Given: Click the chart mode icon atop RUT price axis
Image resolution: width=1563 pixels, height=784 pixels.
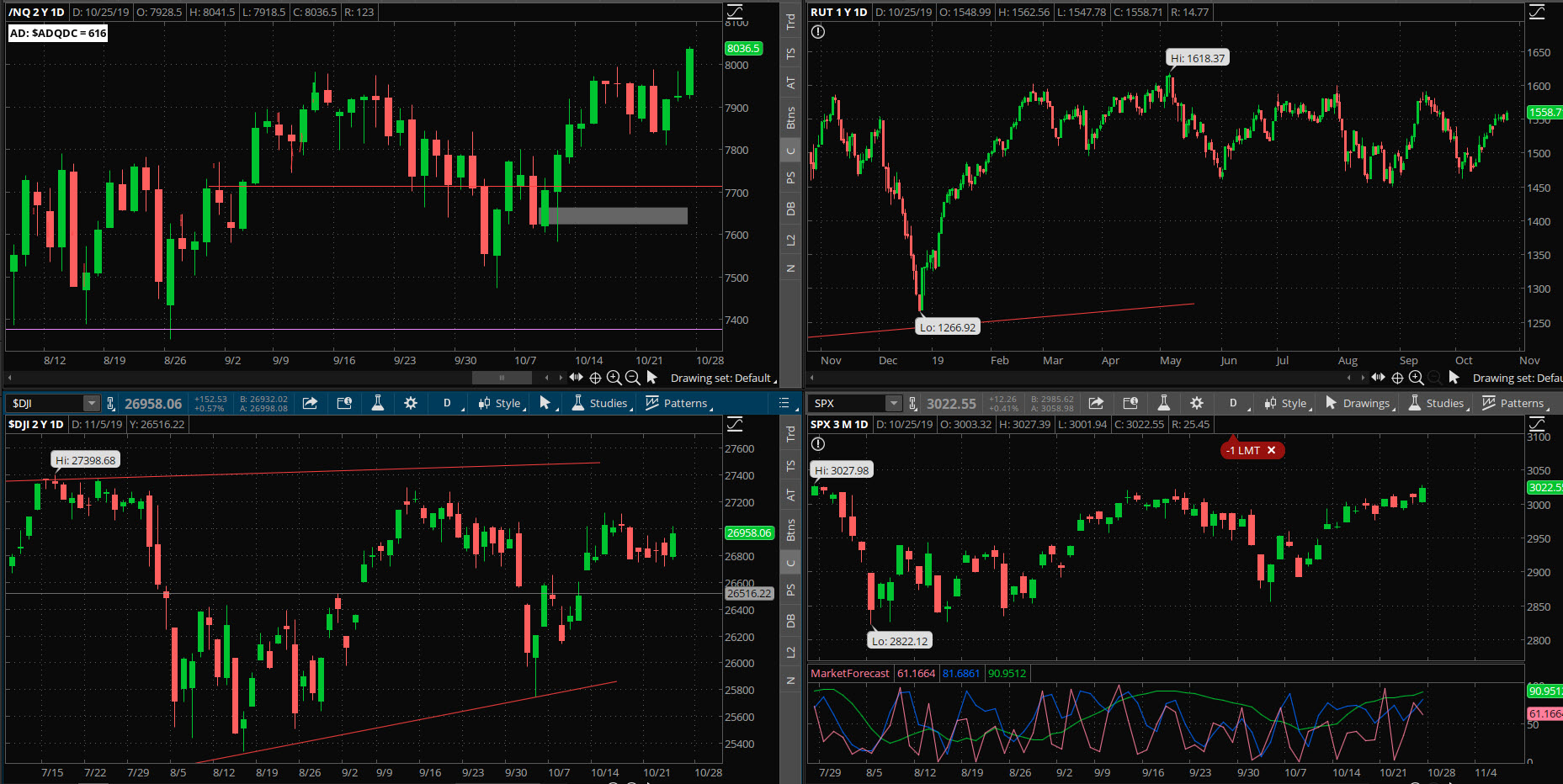Looking at the screenshot, I should coord(1537,12).
